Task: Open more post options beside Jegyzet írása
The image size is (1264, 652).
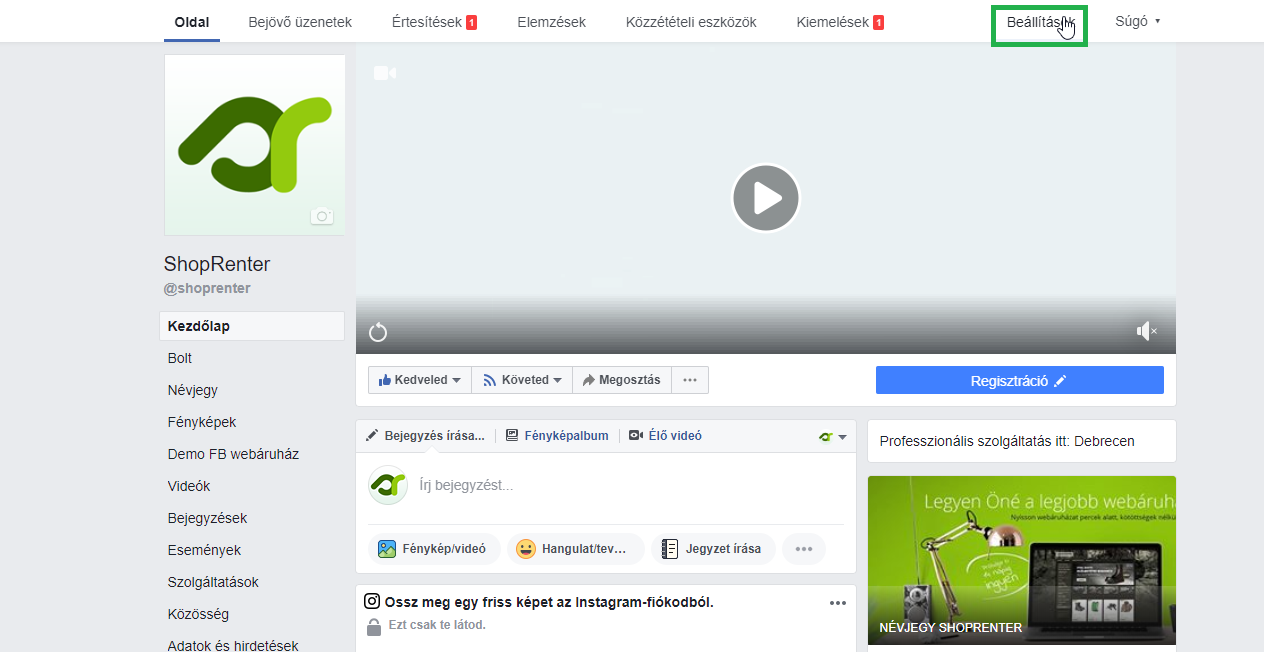Action: coord(804,549)
